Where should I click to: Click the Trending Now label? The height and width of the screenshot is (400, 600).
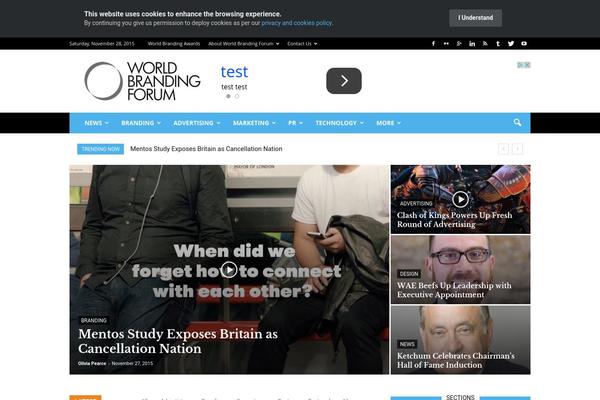(101, 149)
